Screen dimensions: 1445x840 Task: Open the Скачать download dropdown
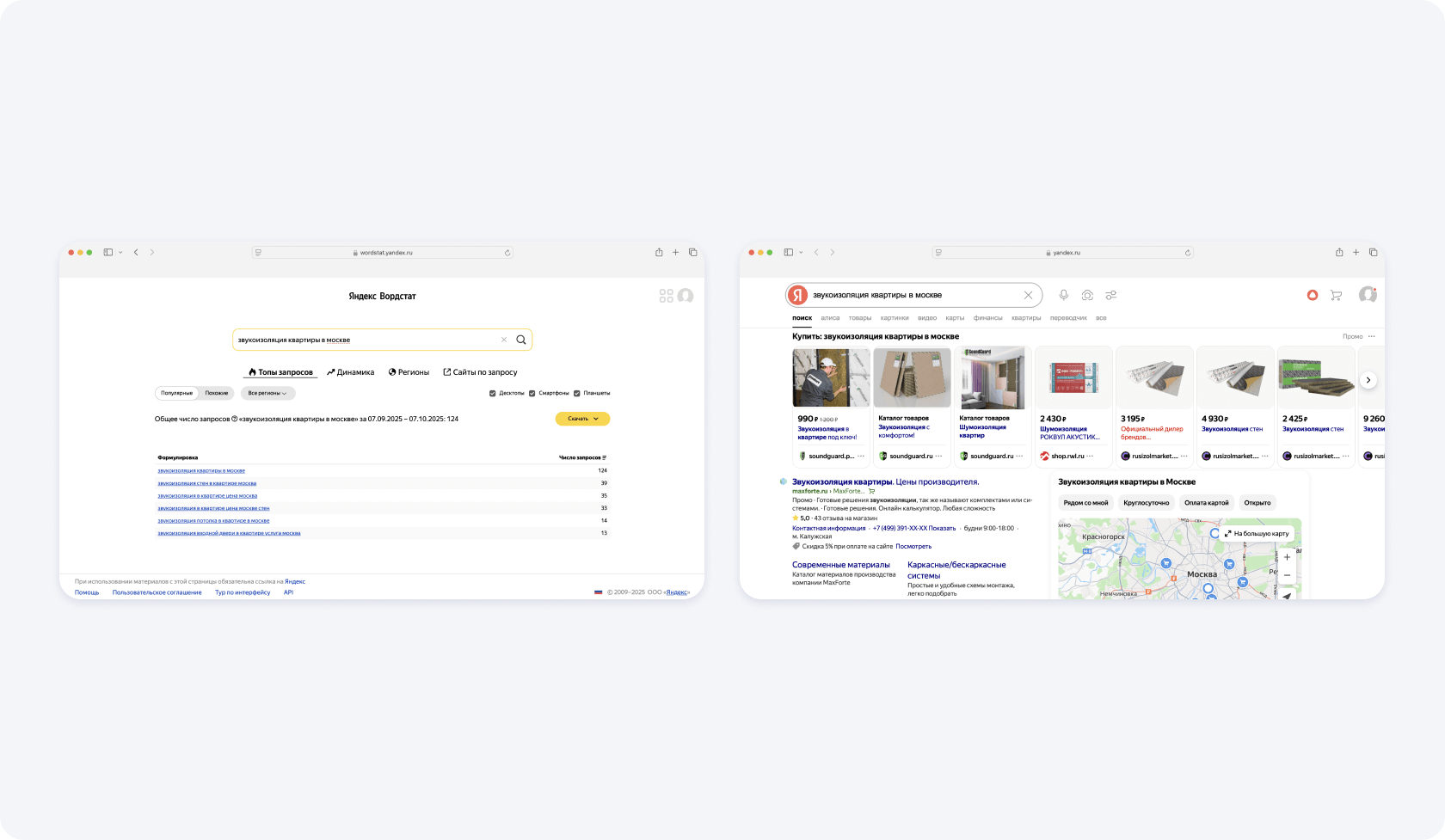pyautogui.click(x=582, y=419)
